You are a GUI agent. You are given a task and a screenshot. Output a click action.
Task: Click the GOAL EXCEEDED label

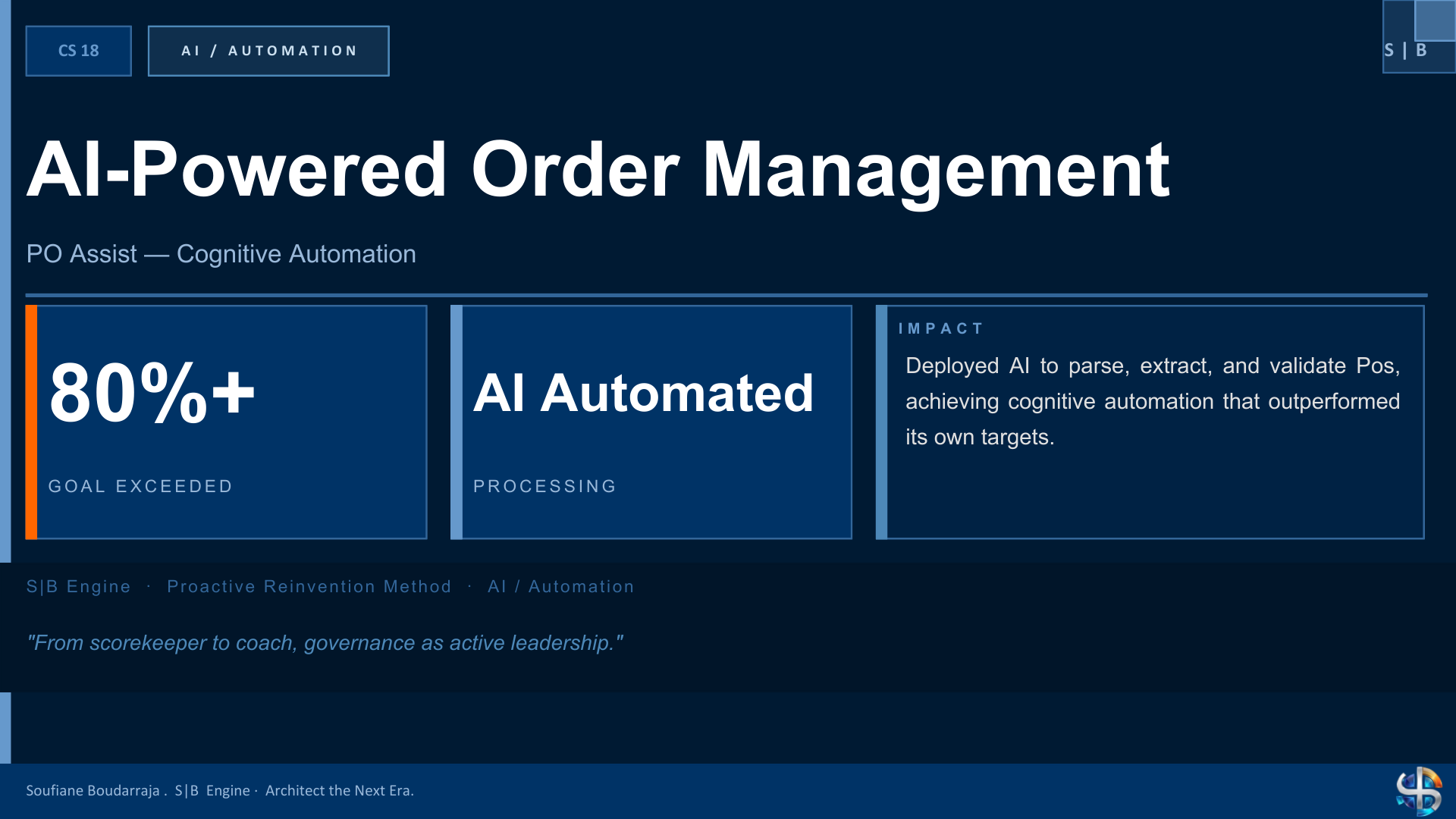point(140,486)
